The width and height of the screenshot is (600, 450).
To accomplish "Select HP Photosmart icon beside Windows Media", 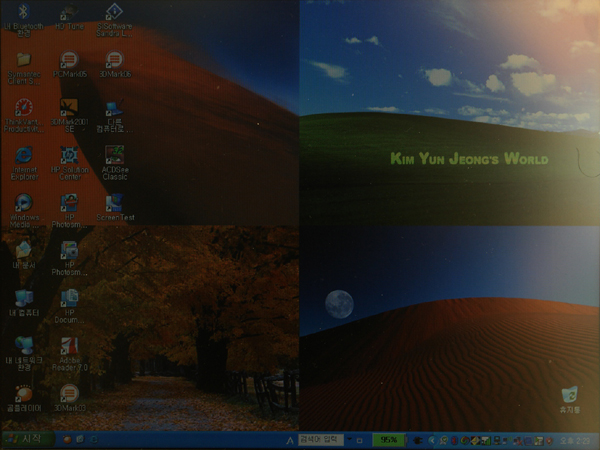I will coord(69,211).
